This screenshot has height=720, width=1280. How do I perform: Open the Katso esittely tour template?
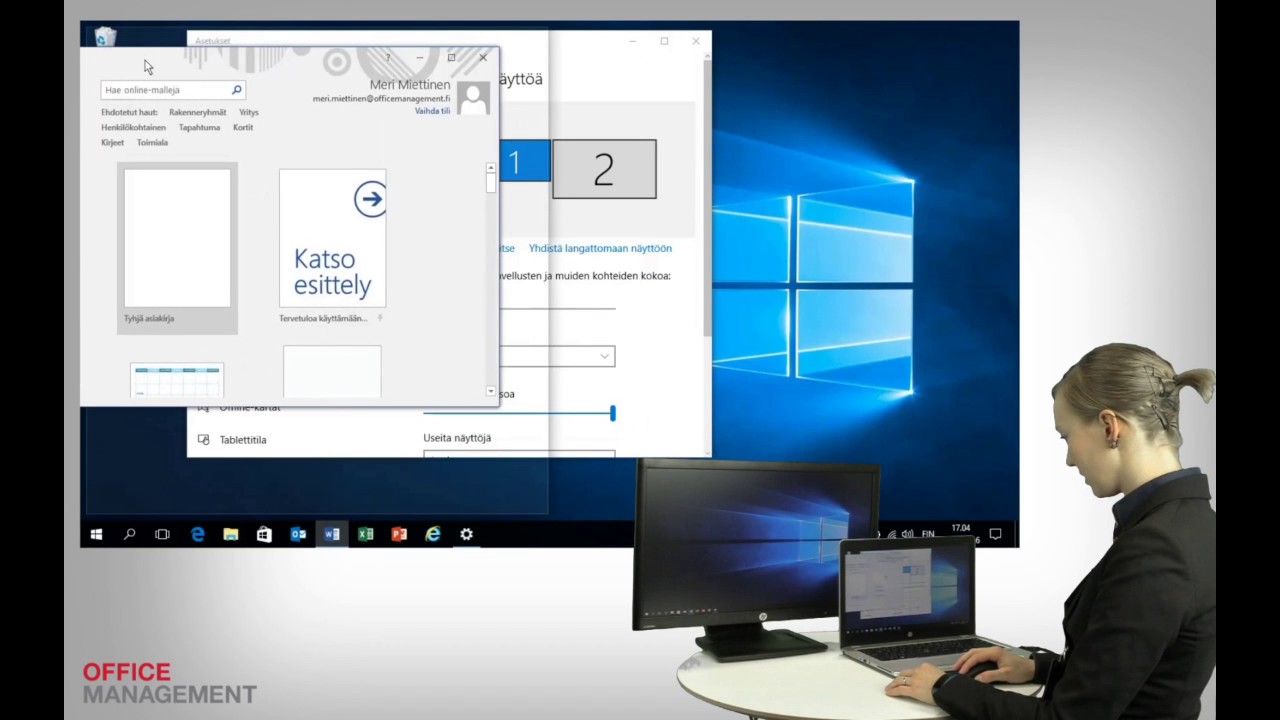tap(332, 238)
